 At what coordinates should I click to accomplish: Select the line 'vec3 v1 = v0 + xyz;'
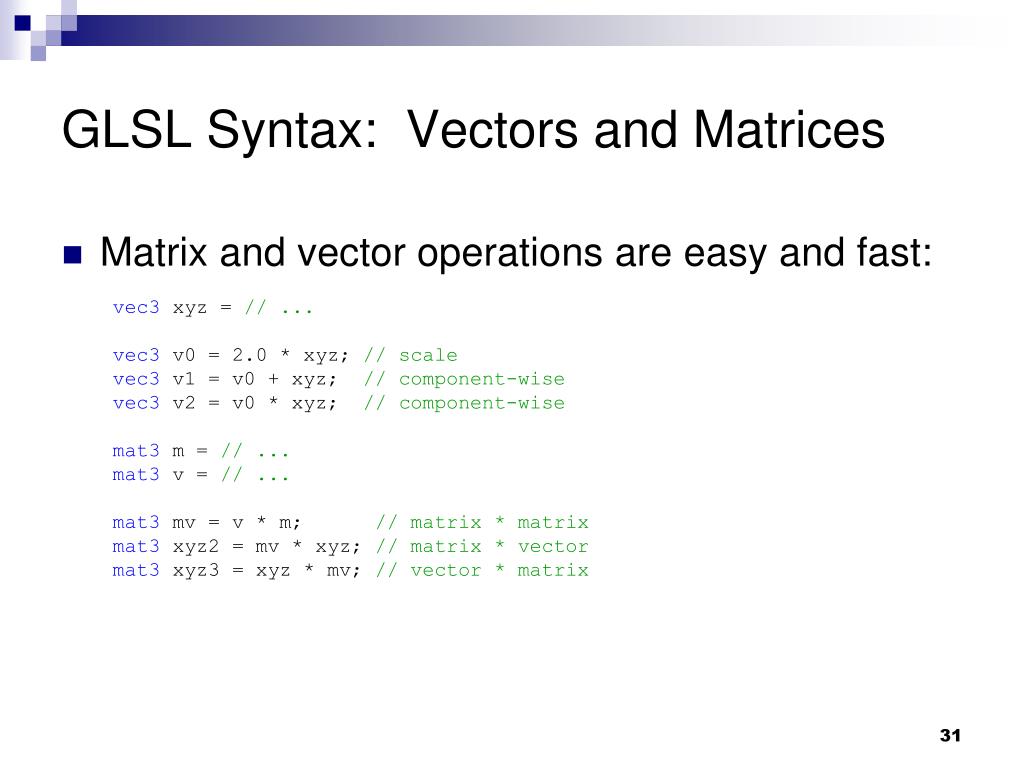pyautogui.click(x=225, y=379)
